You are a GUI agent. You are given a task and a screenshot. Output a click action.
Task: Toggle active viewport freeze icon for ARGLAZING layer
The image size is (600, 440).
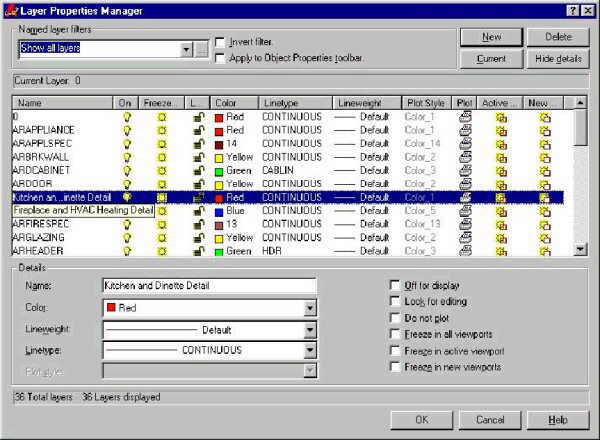501,238
